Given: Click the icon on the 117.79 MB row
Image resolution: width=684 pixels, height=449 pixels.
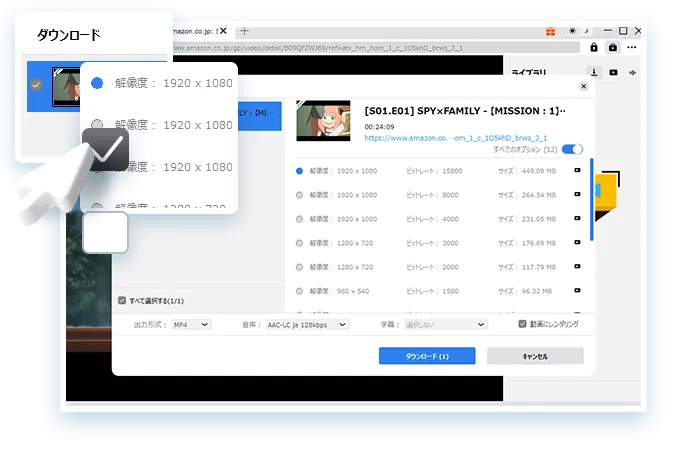Looking at the screenshot, I should (x=577, y=266).
